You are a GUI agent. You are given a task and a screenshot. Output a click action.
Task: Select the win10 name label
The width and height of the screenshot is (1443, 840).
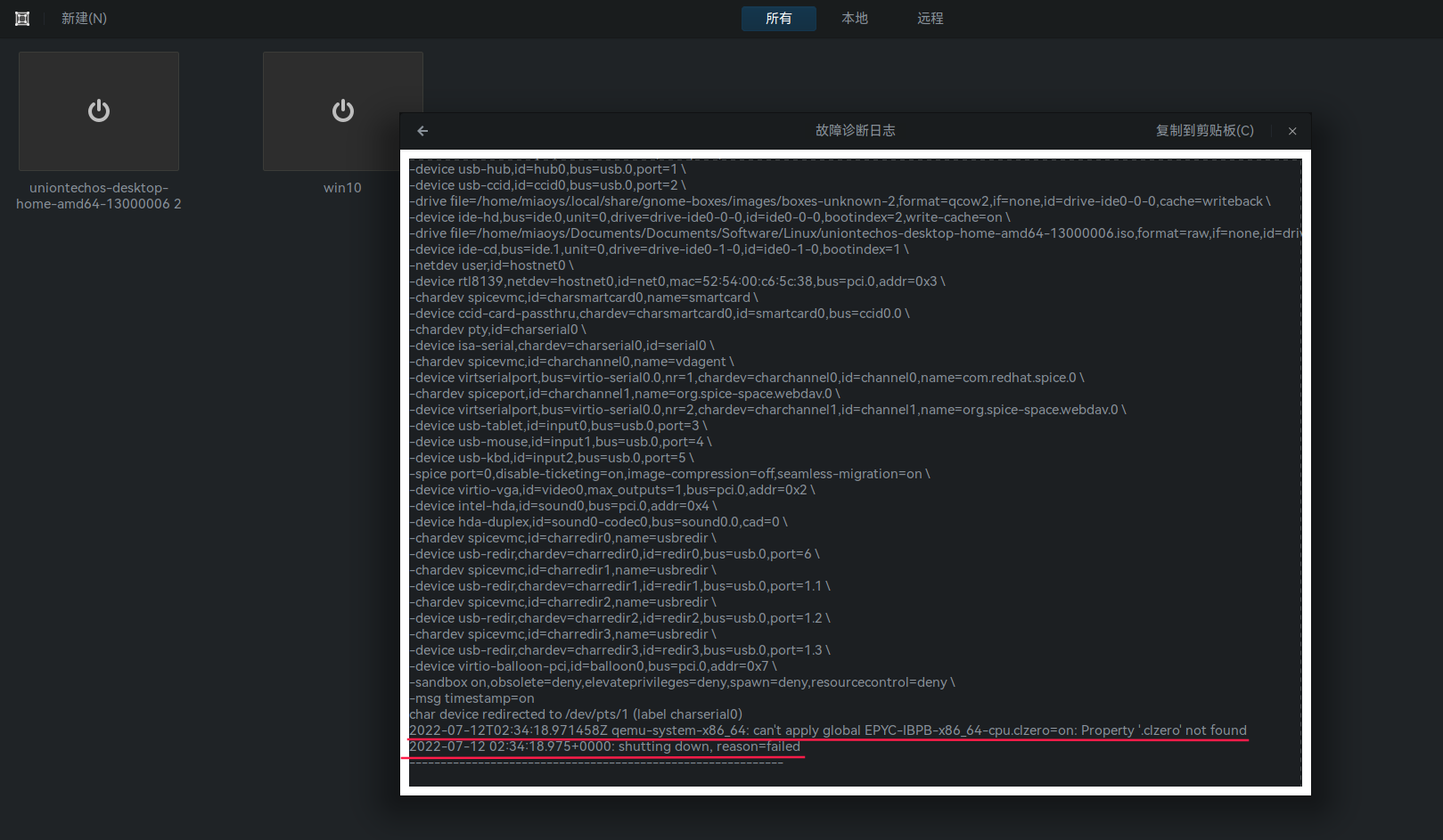tap(342, 188)
